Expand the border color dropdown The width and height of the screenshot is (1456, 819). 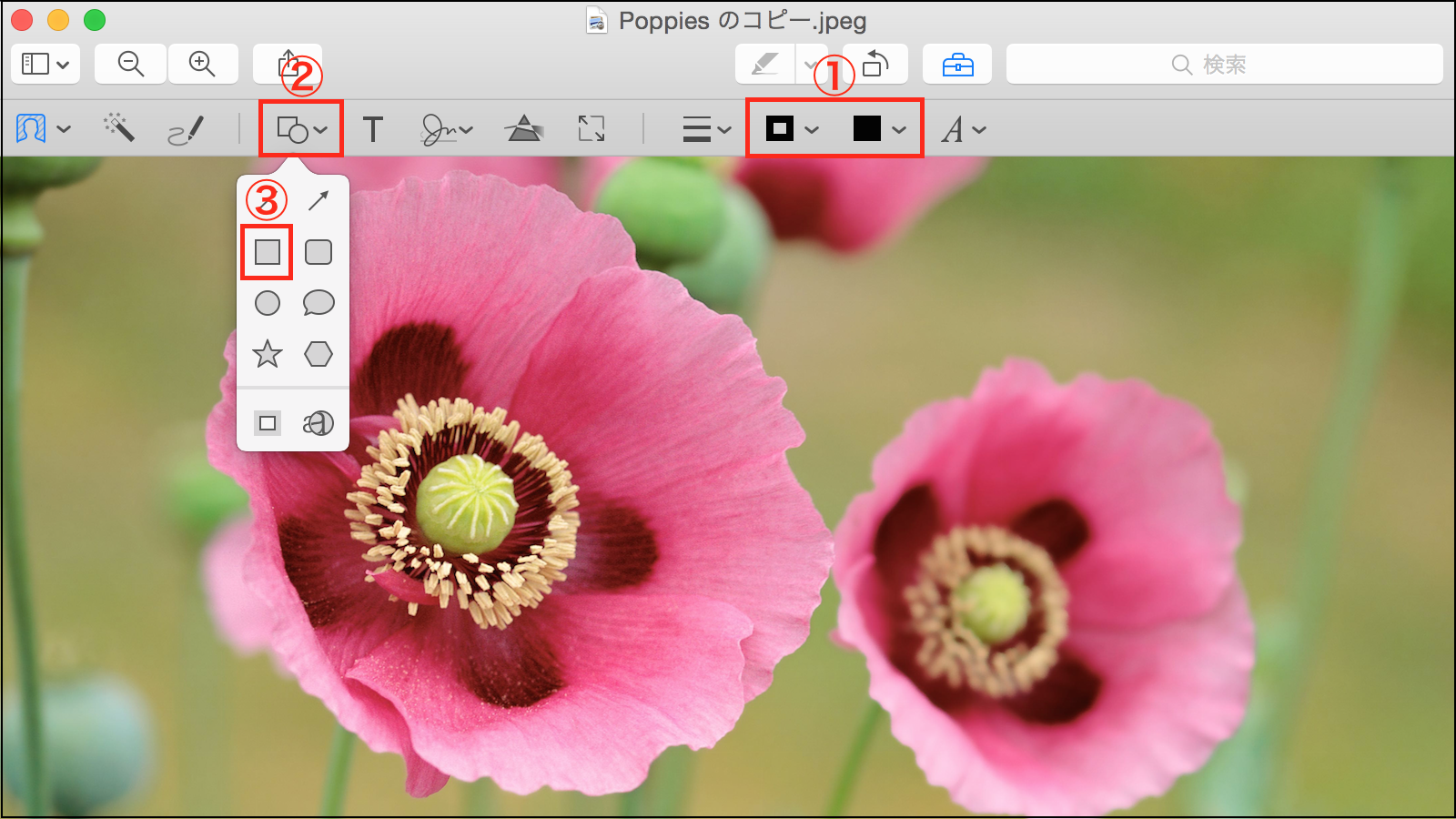click(x=791, y=129)
